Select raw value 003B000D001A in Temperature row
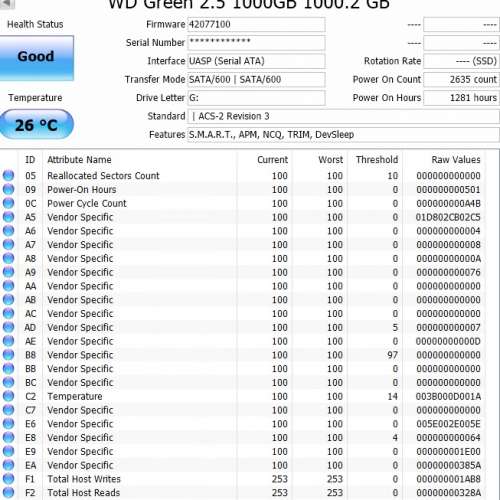The width and height of the screenshot is (500, 500). click(x=448, y=396)
